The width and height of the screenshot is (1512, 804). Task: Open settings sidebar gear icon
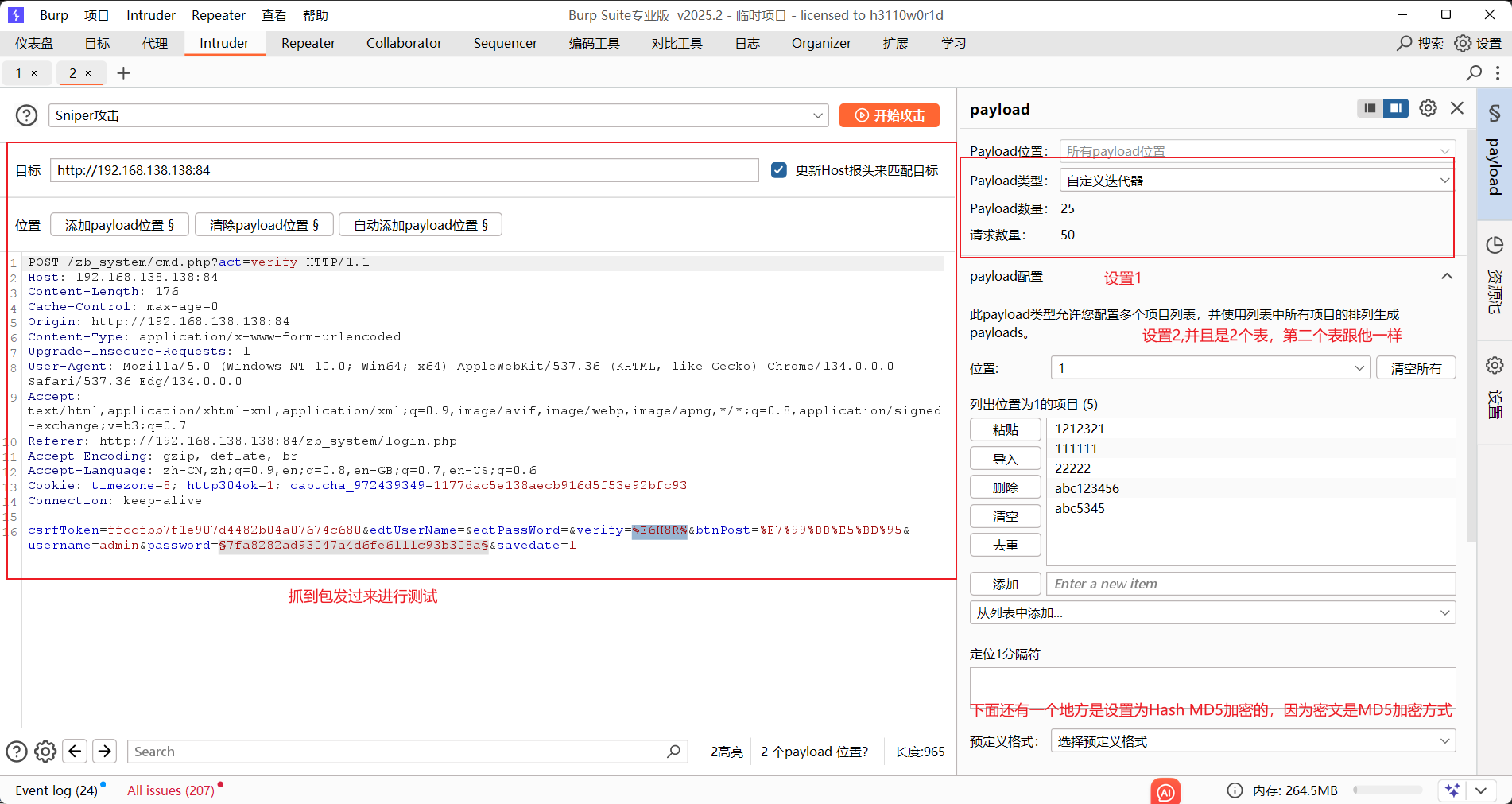1495,365
